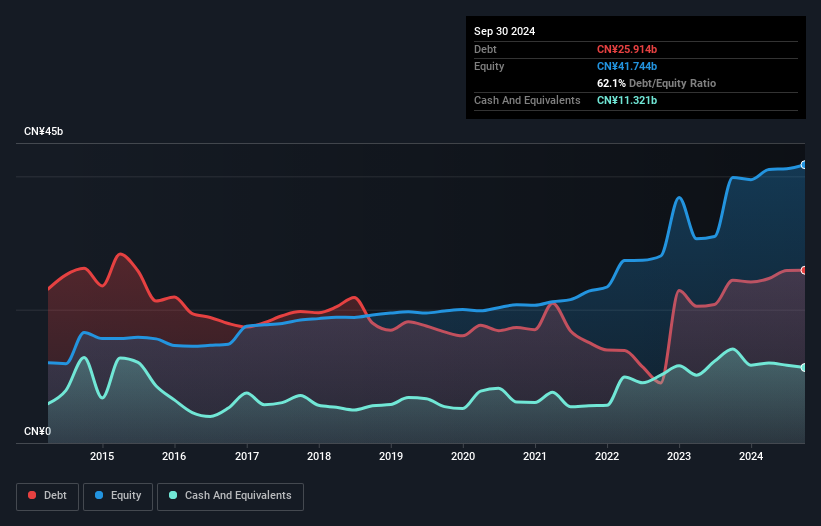Click the 2016 x-axis label
This screenshot has height=526, width=821.
[174, 456]
